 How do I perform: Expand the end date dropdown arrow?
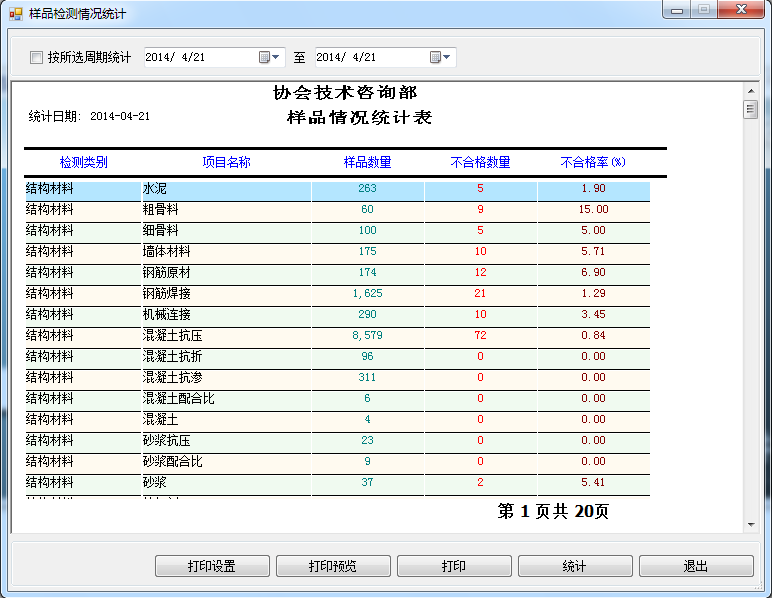click(x=447, y=57)
